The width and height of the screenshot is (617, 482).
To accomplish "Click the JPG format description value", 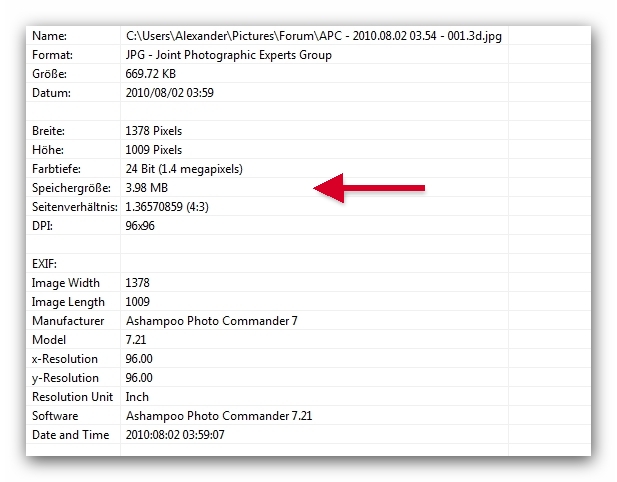I will pyautogui.click(x=228, y=55).
